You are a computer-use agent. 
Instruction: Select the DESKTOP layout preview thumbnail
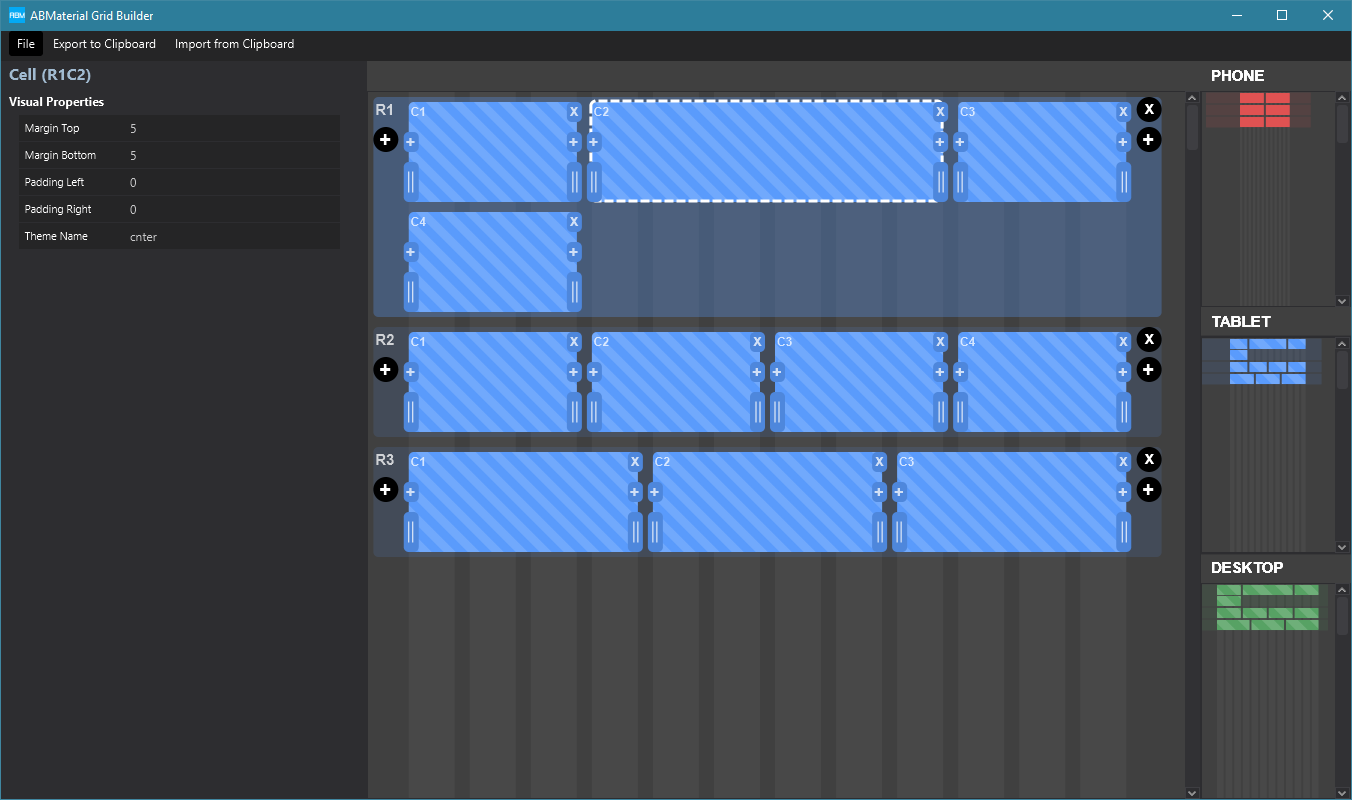tap(1266, 608)
